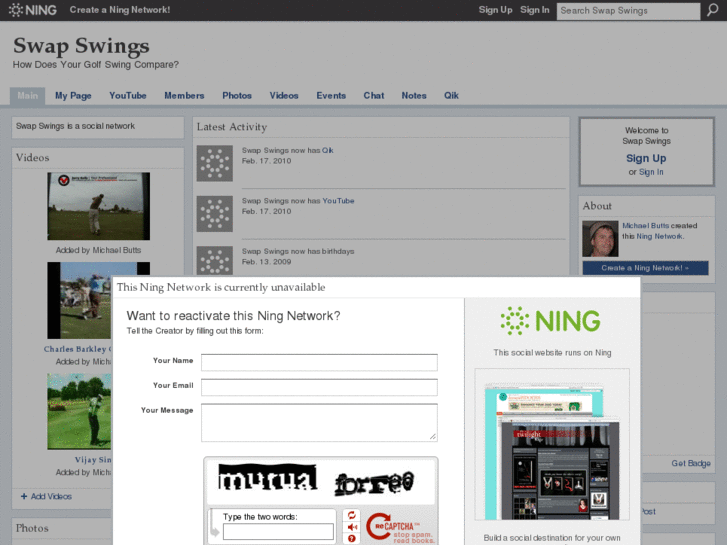The height and width of the screenshot is (545, 727).
Task: Click the Your Email input field
Action: pyautogui.click(x=319, y=387)
